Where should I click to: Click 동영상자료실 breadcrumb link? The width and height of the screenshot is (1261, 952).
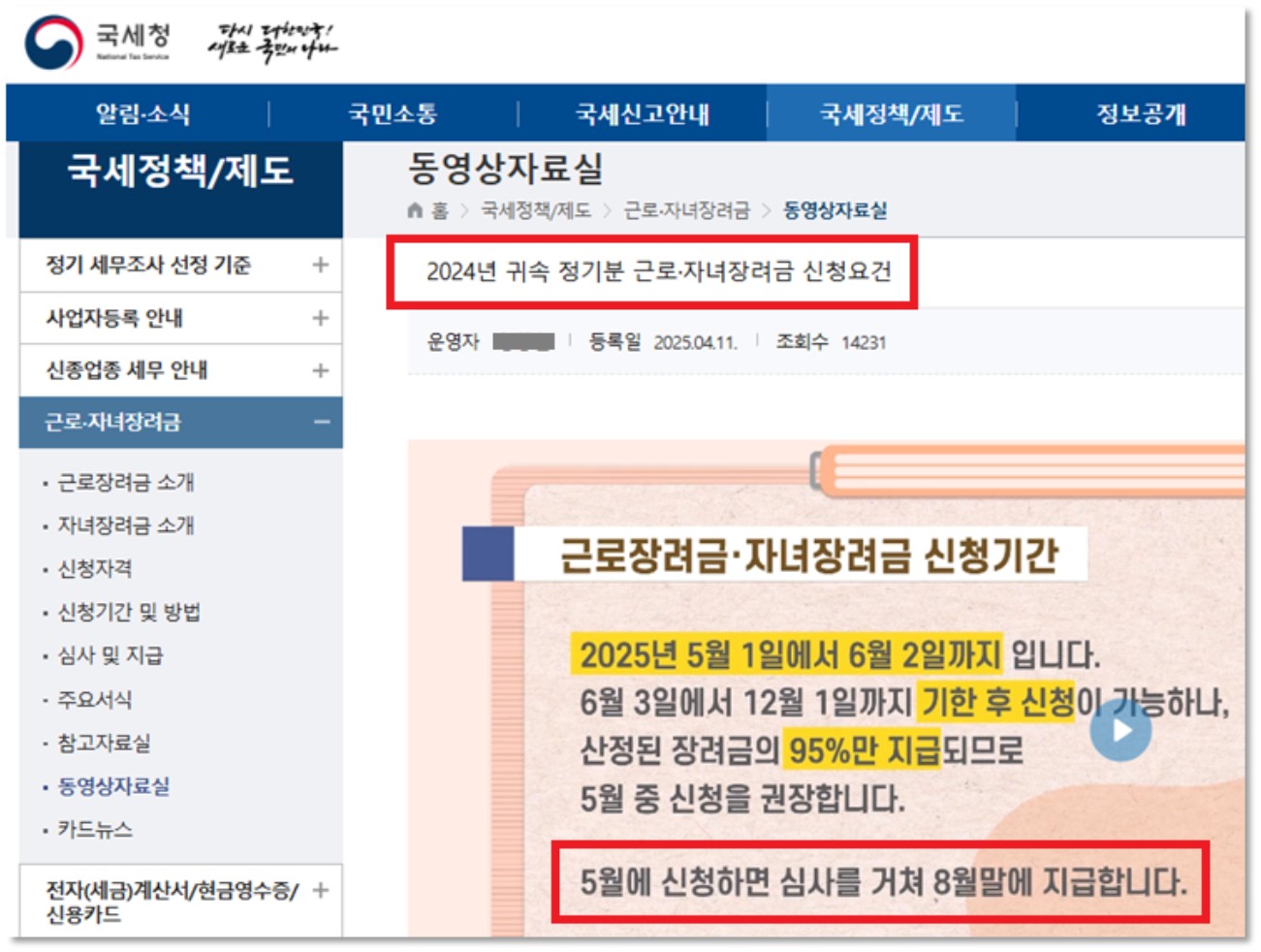[x=835, y=210]
